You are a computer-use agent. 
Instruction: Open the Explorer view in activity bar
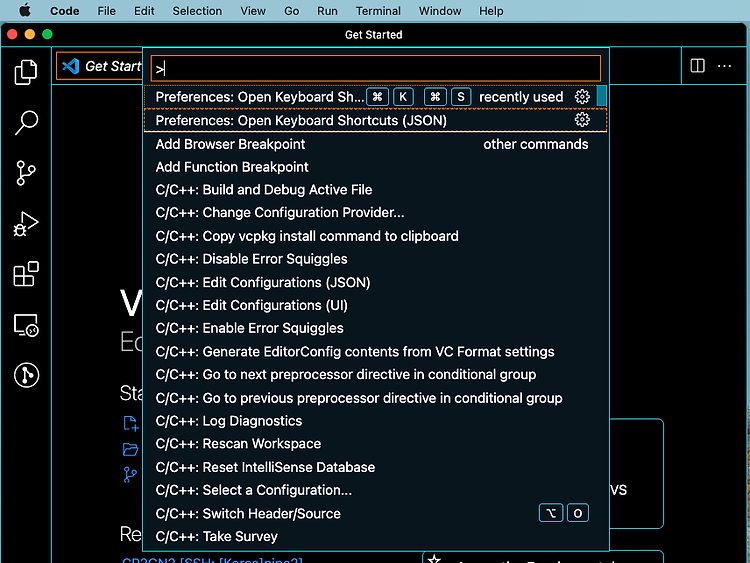pyautogui.click(x=26, y=72)
